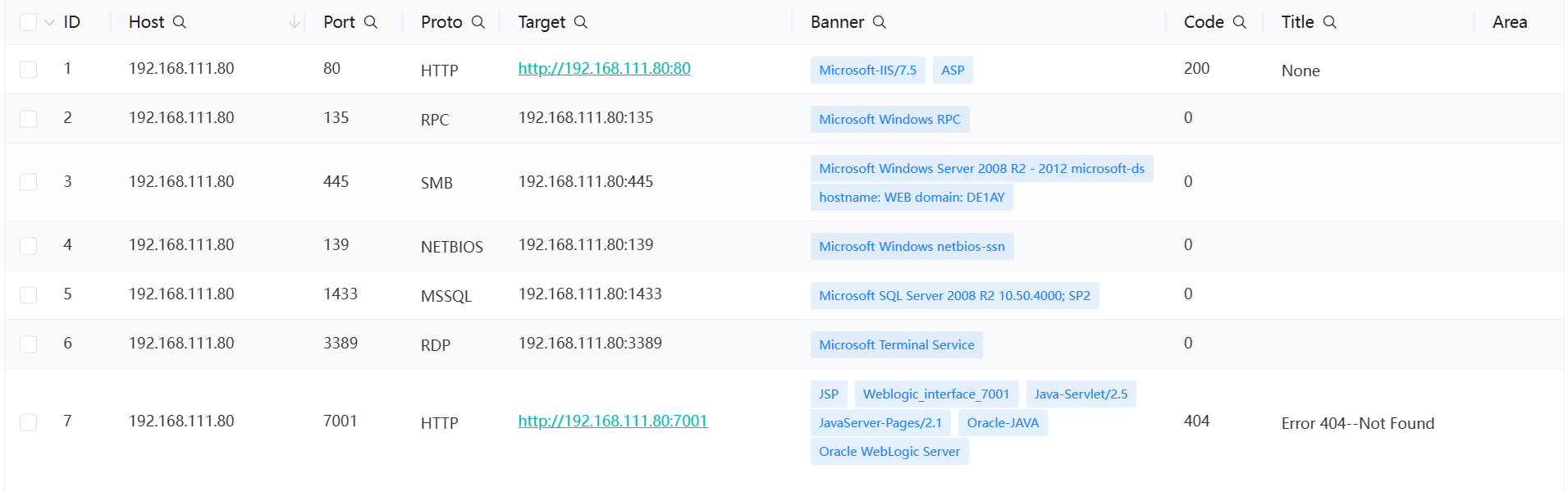
Task: Open link http://192.168.111.80:80
Action: click(604, 69)
